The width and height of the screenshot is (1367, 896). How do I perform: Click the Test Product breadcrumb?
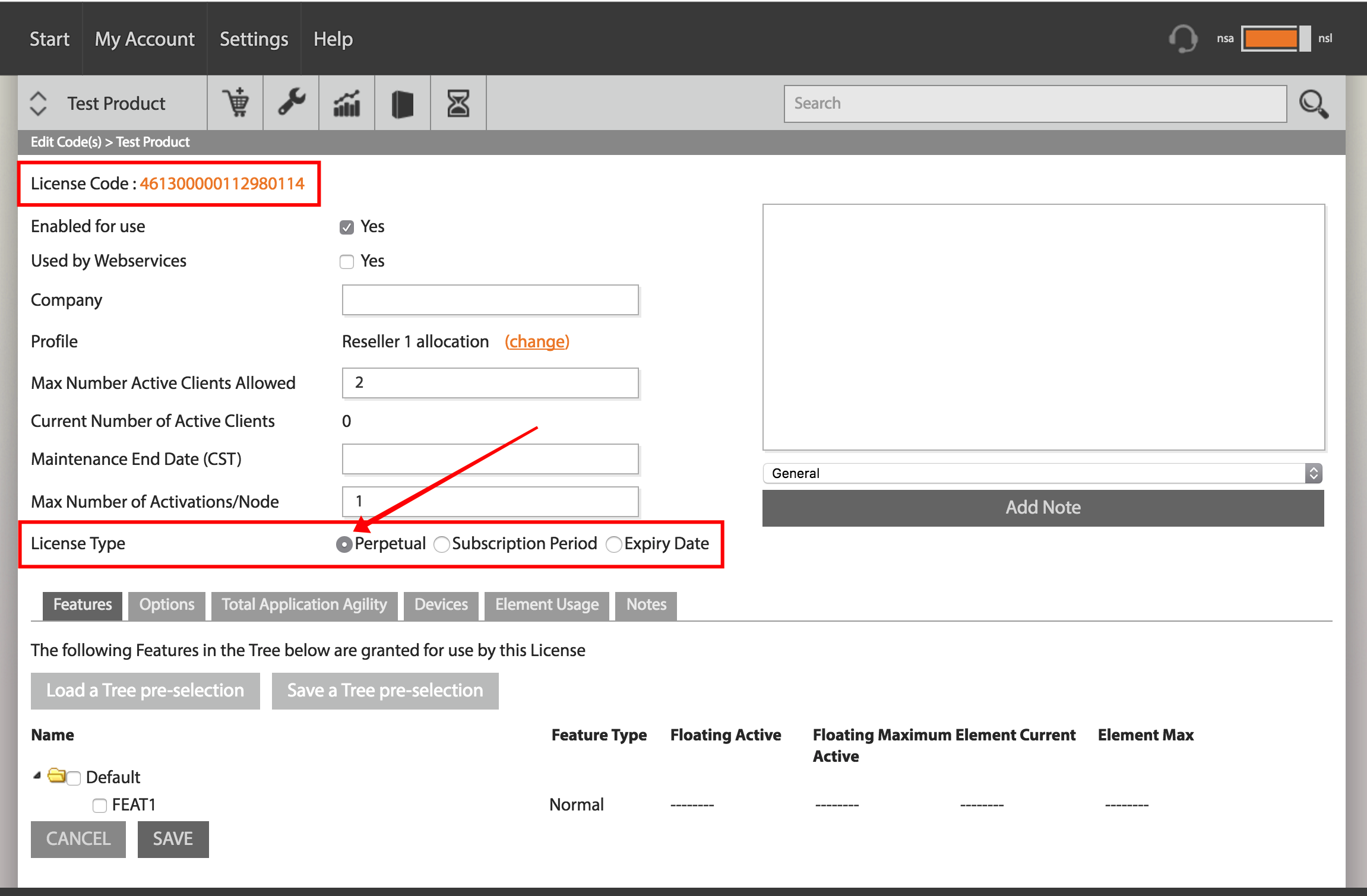pyautogui.click(x=153, y=142)
